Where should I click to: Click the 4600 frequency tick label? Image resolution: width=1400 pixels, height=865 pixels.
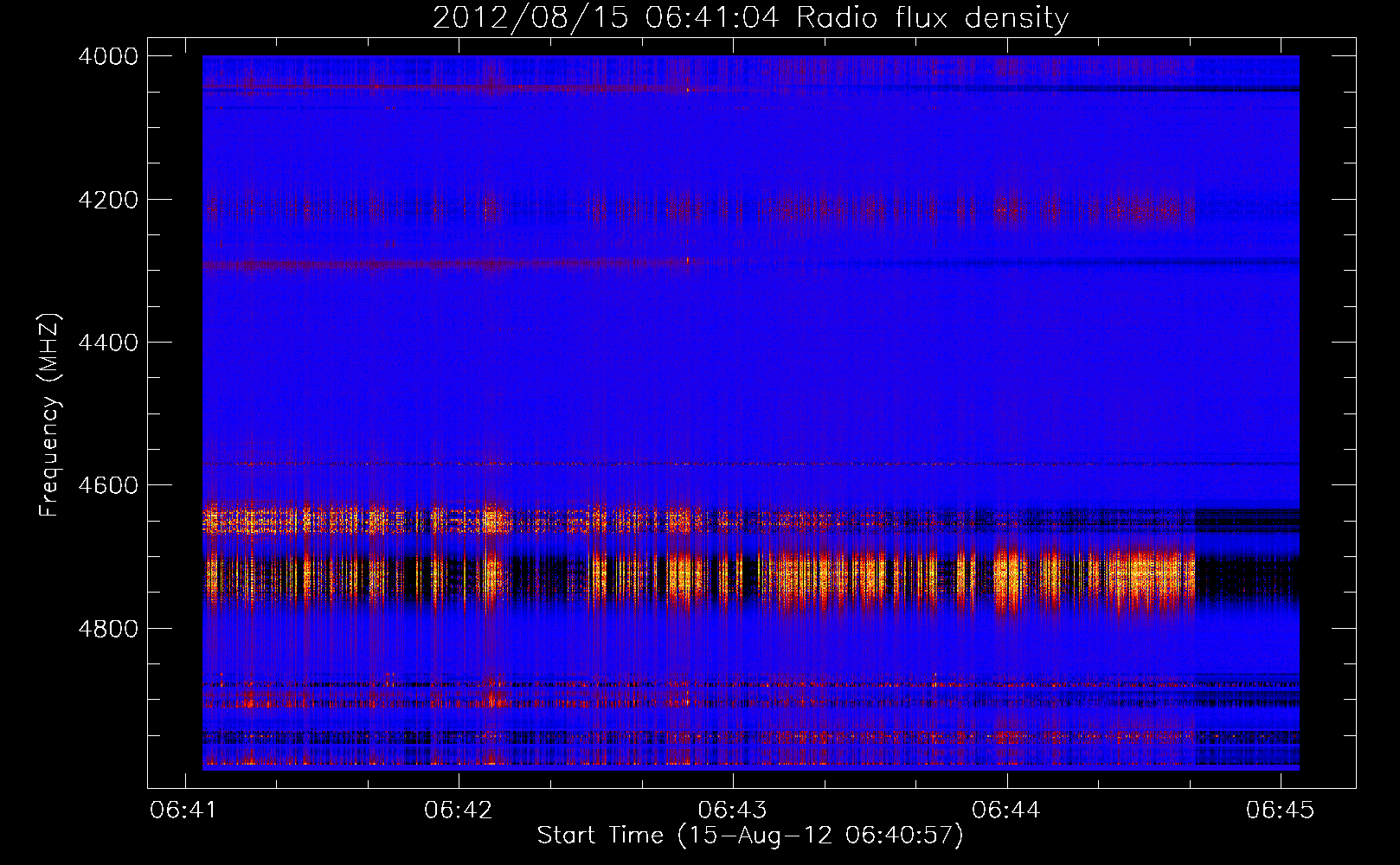pos(108,485)
